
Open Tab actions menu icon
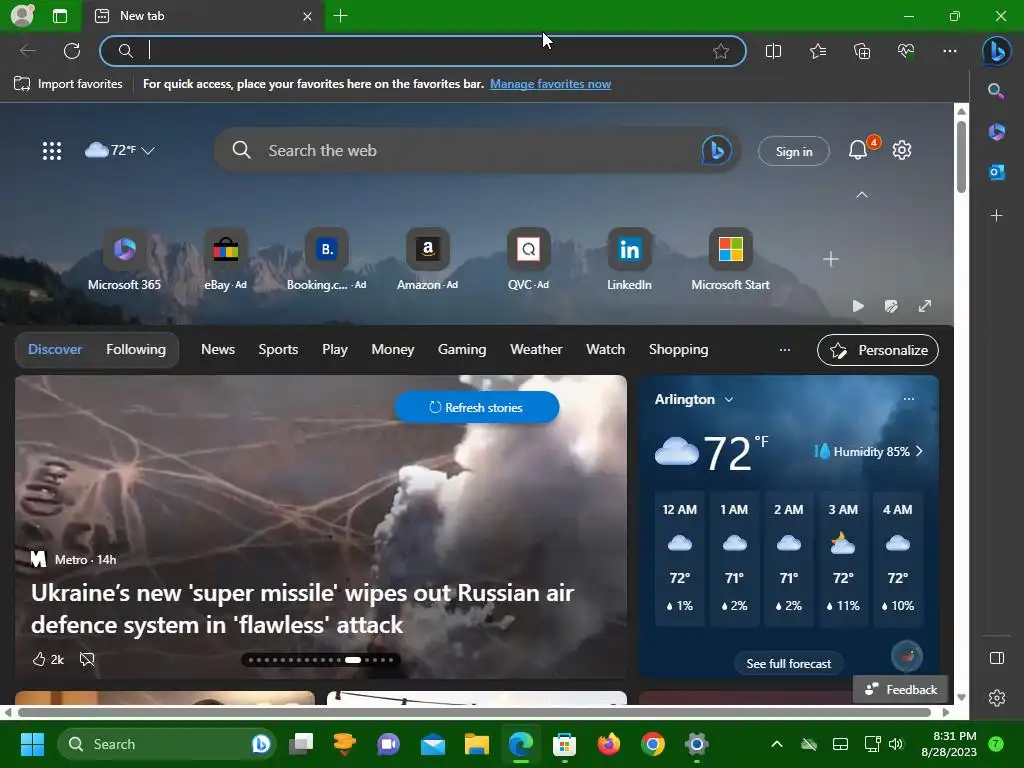click(x=59, y=16)
